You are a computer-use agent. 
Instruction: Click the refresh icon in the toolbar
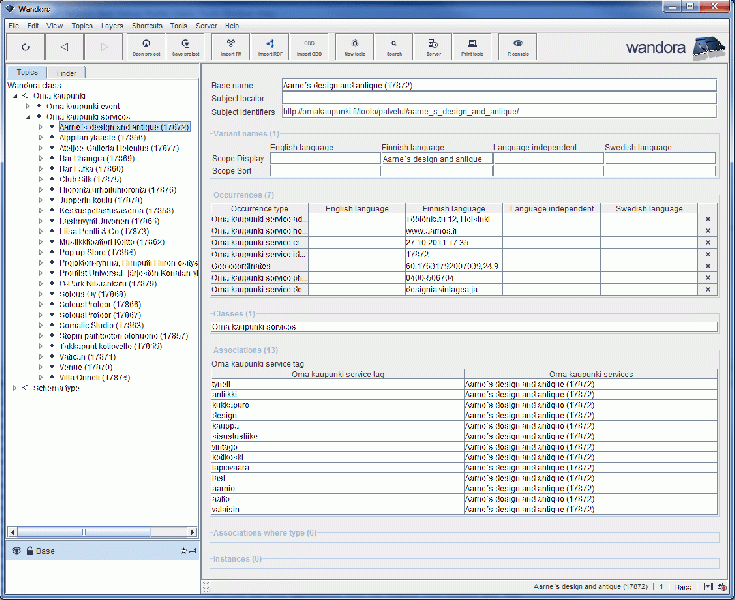tap(25, 46)
